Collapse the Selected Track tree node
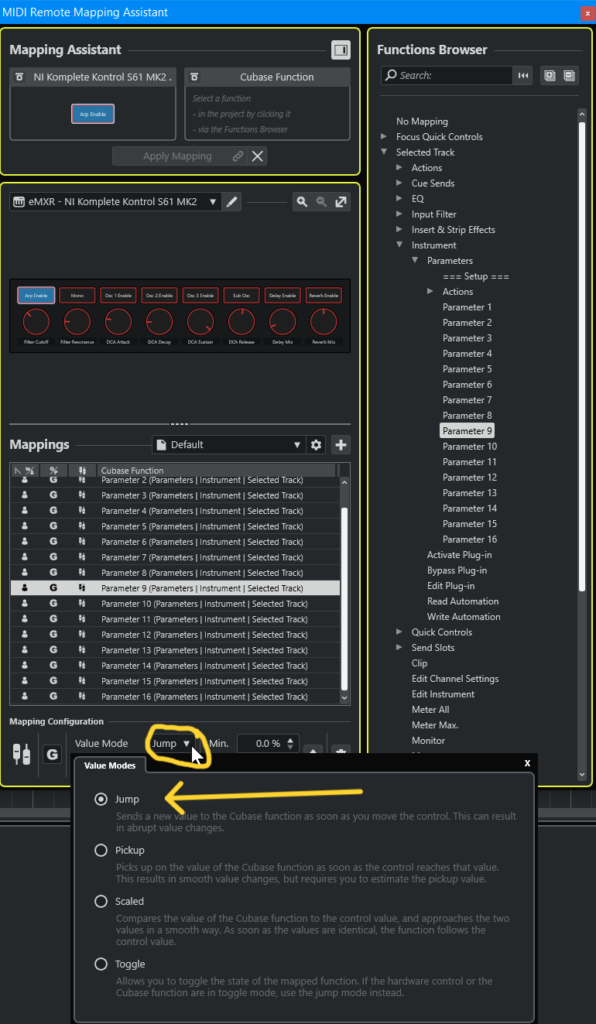The image size is (596, 1024). tap(384, 152)
